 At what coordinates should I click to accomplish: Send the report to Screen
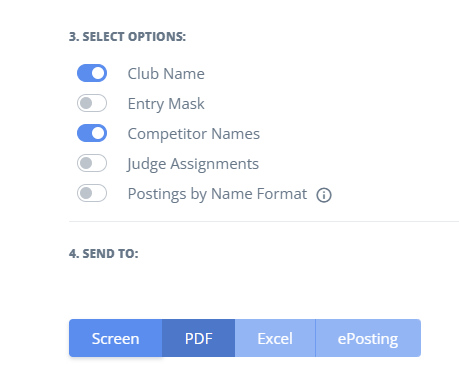click(115, 338)
